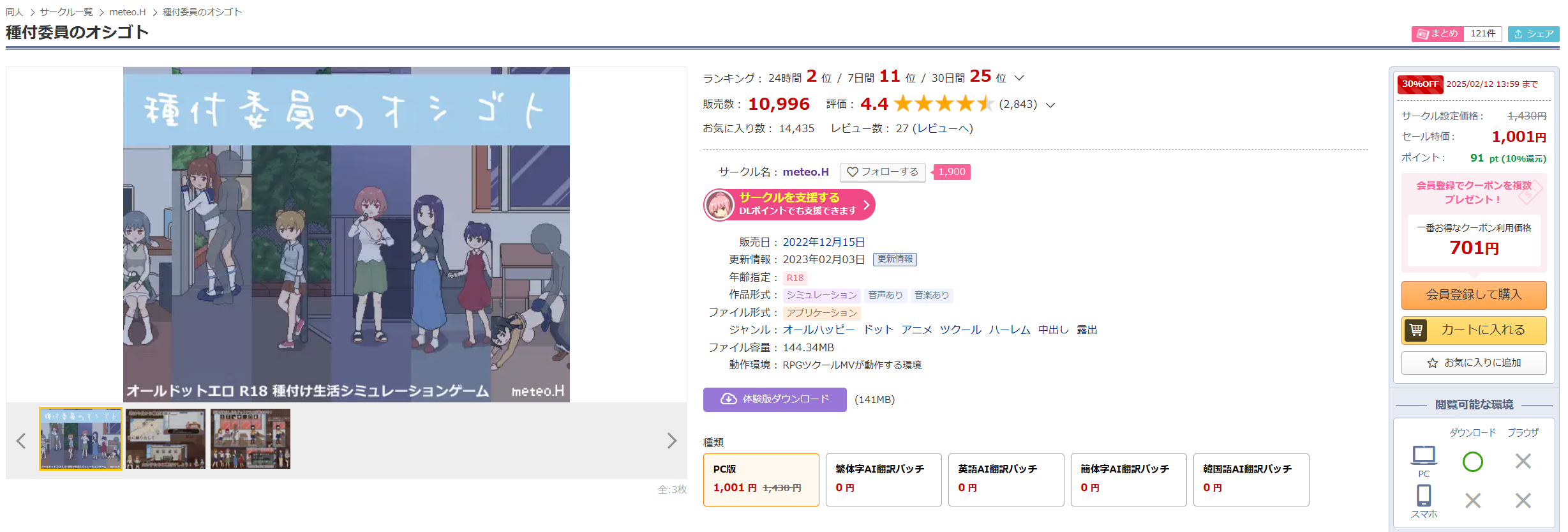The height and width of the screenshot is (532, 1568).
Task: Open the 更新情報 update info tag
Action: 895,259
